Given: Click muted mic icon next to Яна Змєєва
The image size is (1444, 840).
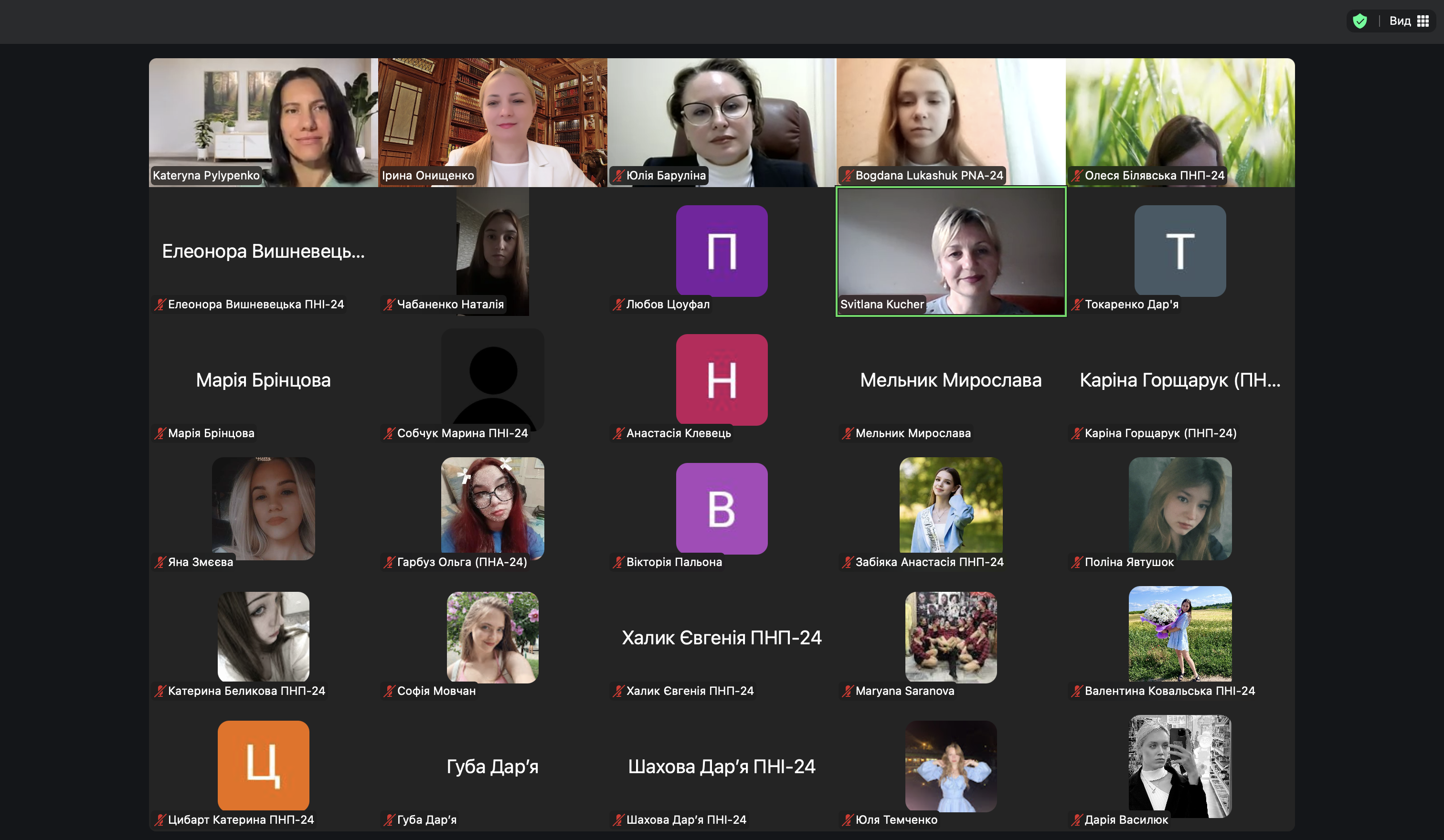Looking at the screenshot, I should [x=159, y=562].
